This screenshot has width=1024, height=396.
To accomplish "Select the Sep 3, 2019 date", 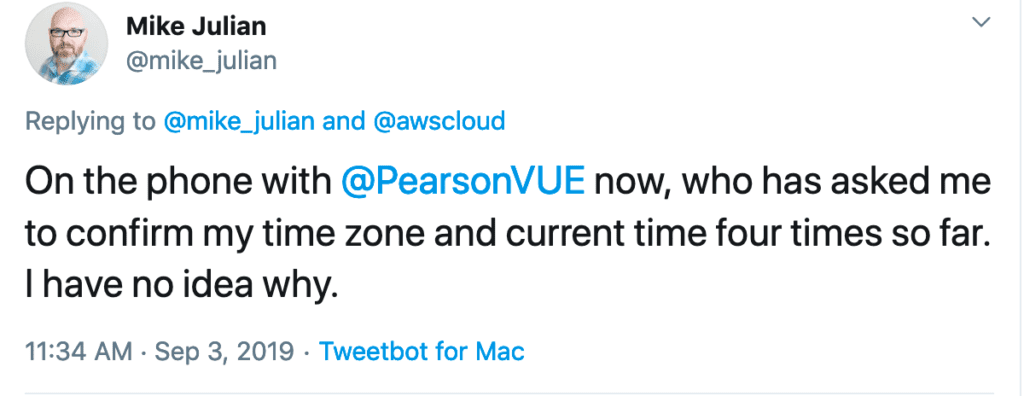I will click(225, 352).
